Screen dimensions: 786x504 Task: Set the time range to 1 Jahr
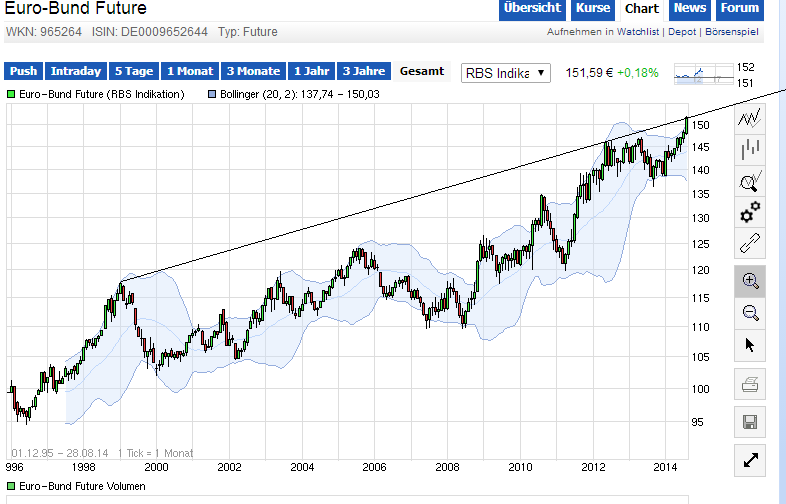point(311,71)
